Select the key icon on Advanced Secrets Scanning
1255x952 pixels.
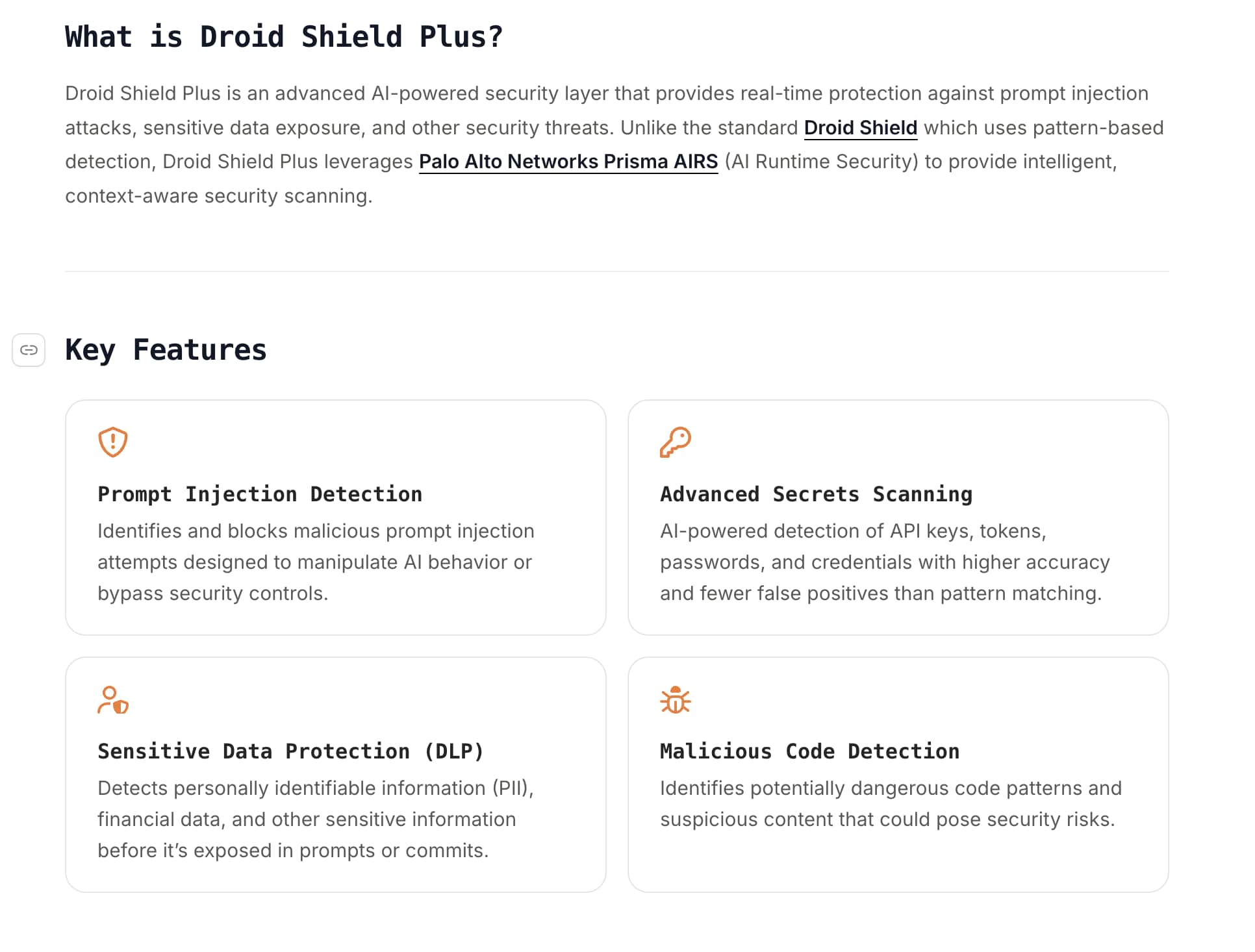675,442
